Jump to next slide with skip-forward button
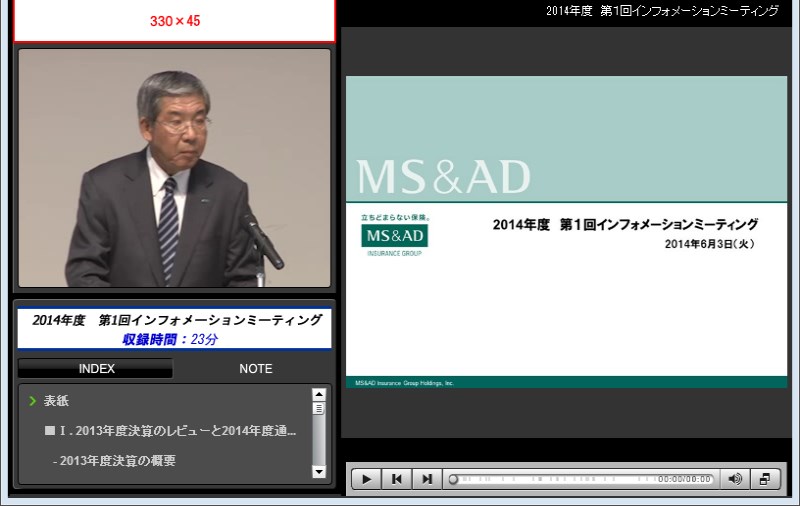This screenshot has width=800, height=506. [x=427, y=479]
